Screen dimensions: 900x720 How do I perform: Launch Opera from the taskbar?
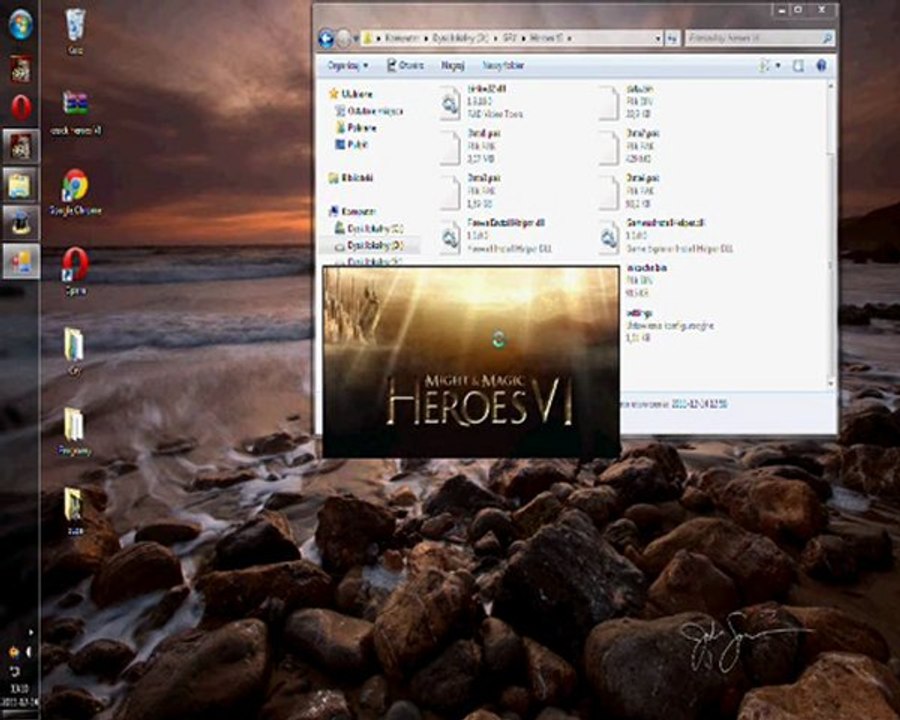point(21,107)
